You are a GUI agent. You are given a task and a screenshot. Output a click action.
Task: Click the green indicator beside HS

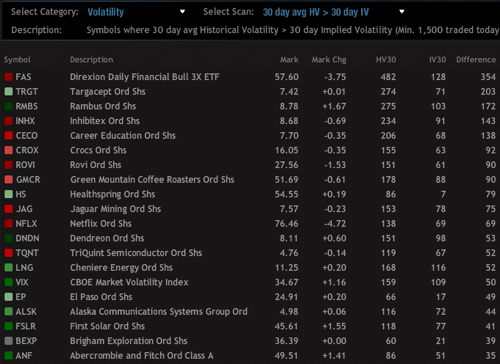tap(9, 194)
